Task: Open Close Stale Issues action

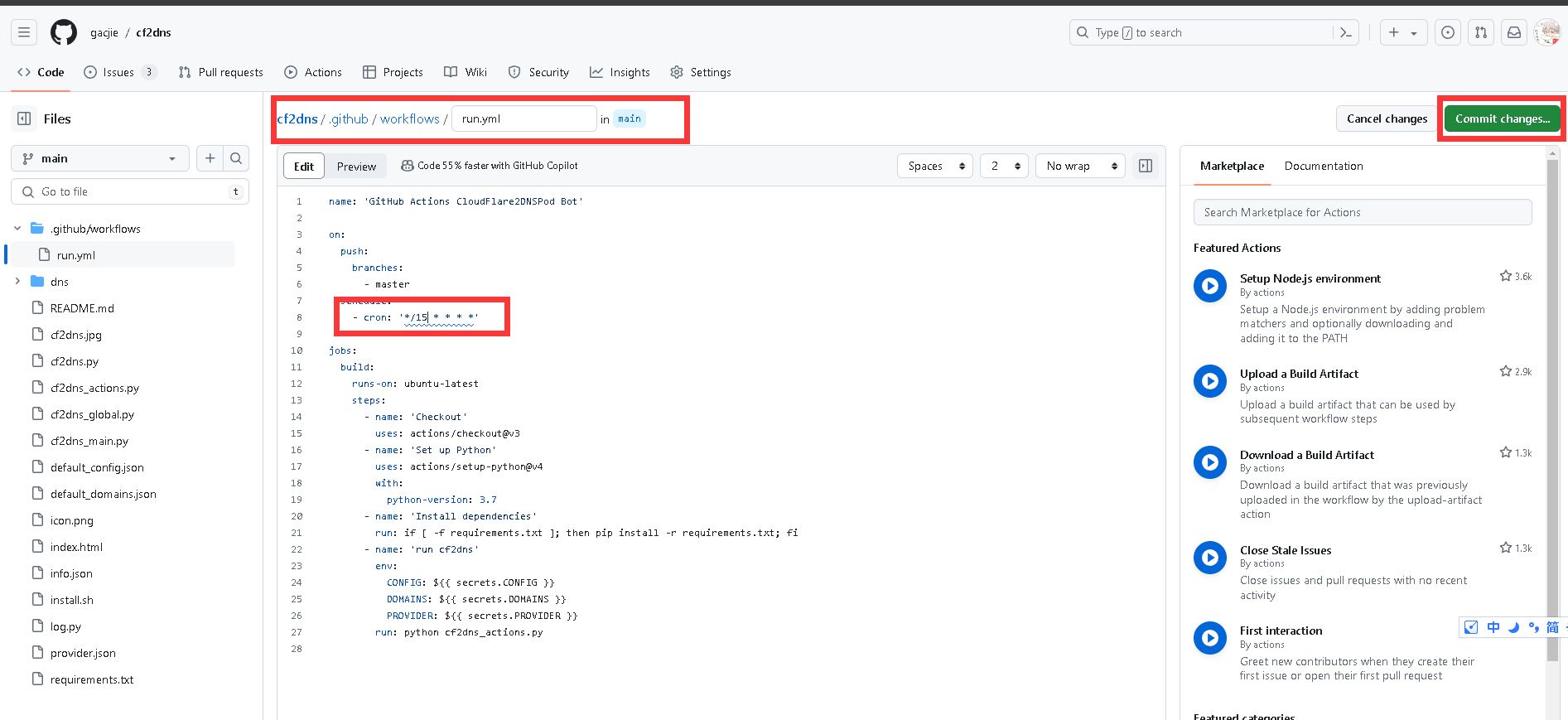Action: (x=1286, y=550)
